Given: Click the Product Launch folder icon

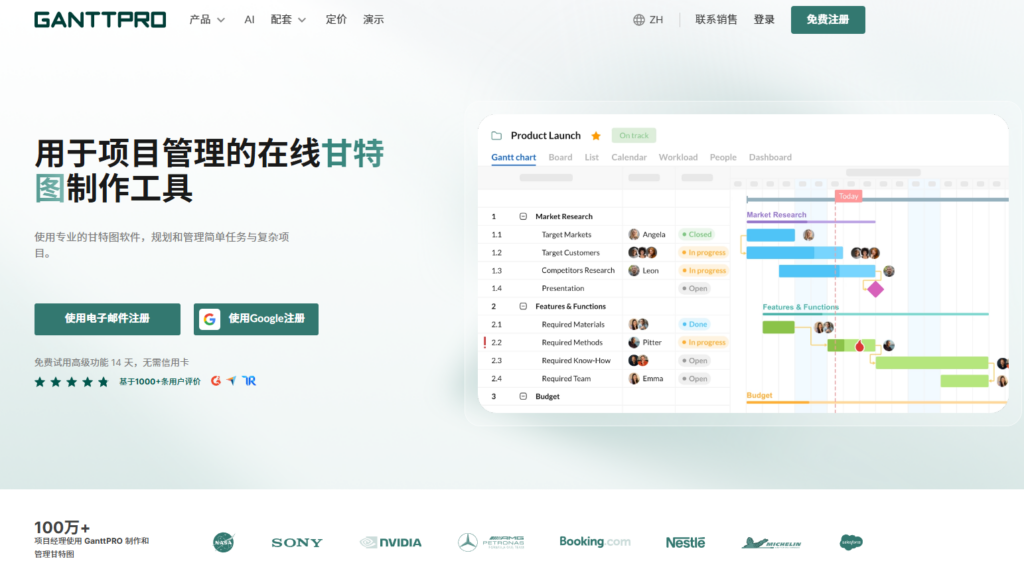Looking at the screenshot, I should (496, 136).
